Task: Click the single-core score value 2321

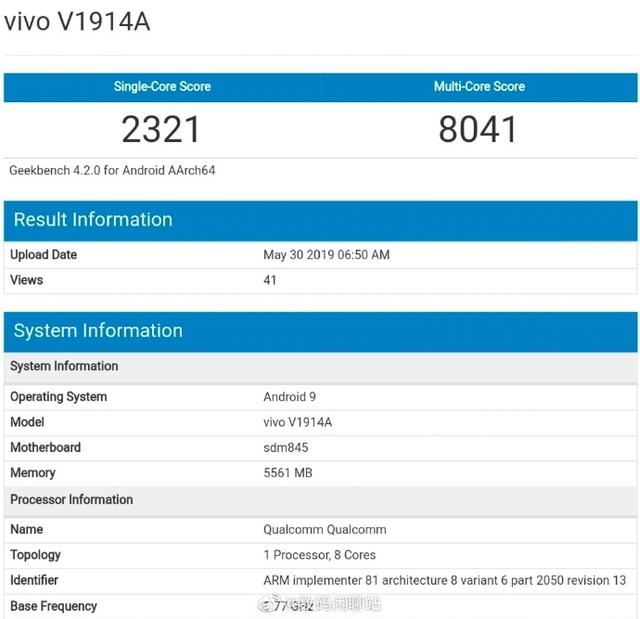Action: pos(160,129)
